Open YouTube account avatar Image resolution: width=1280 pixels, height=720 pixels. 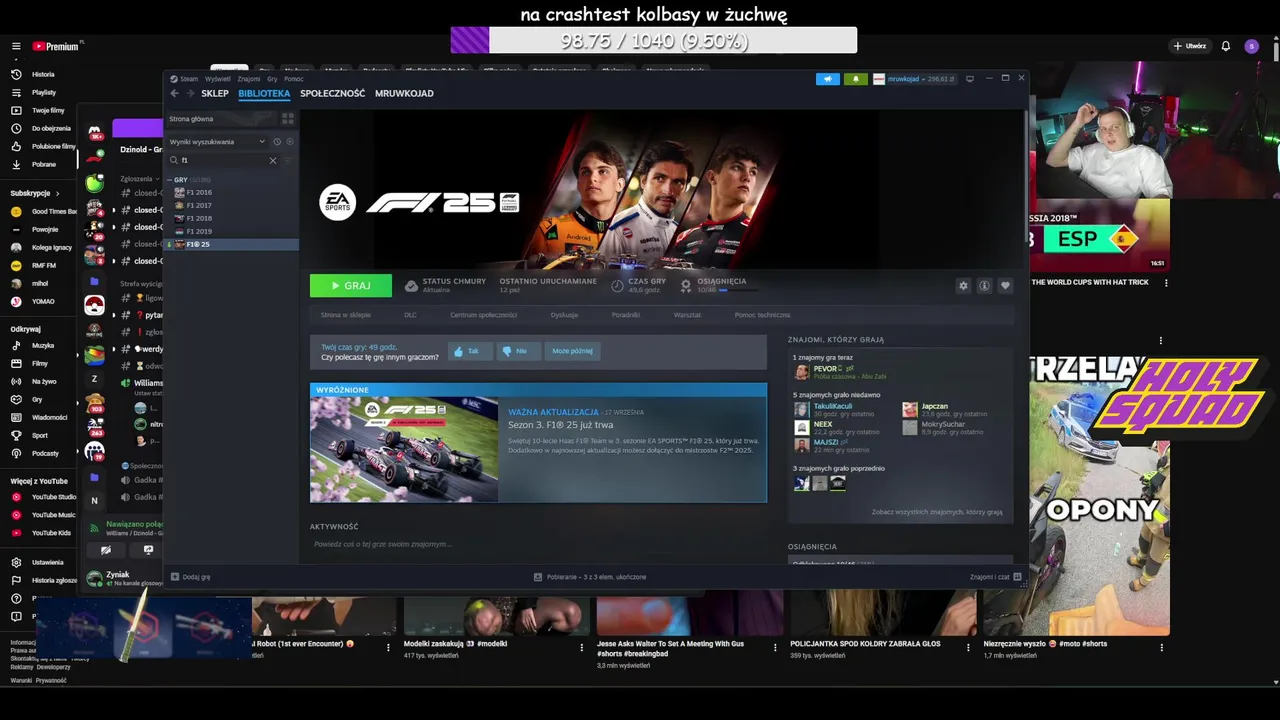1251,46
